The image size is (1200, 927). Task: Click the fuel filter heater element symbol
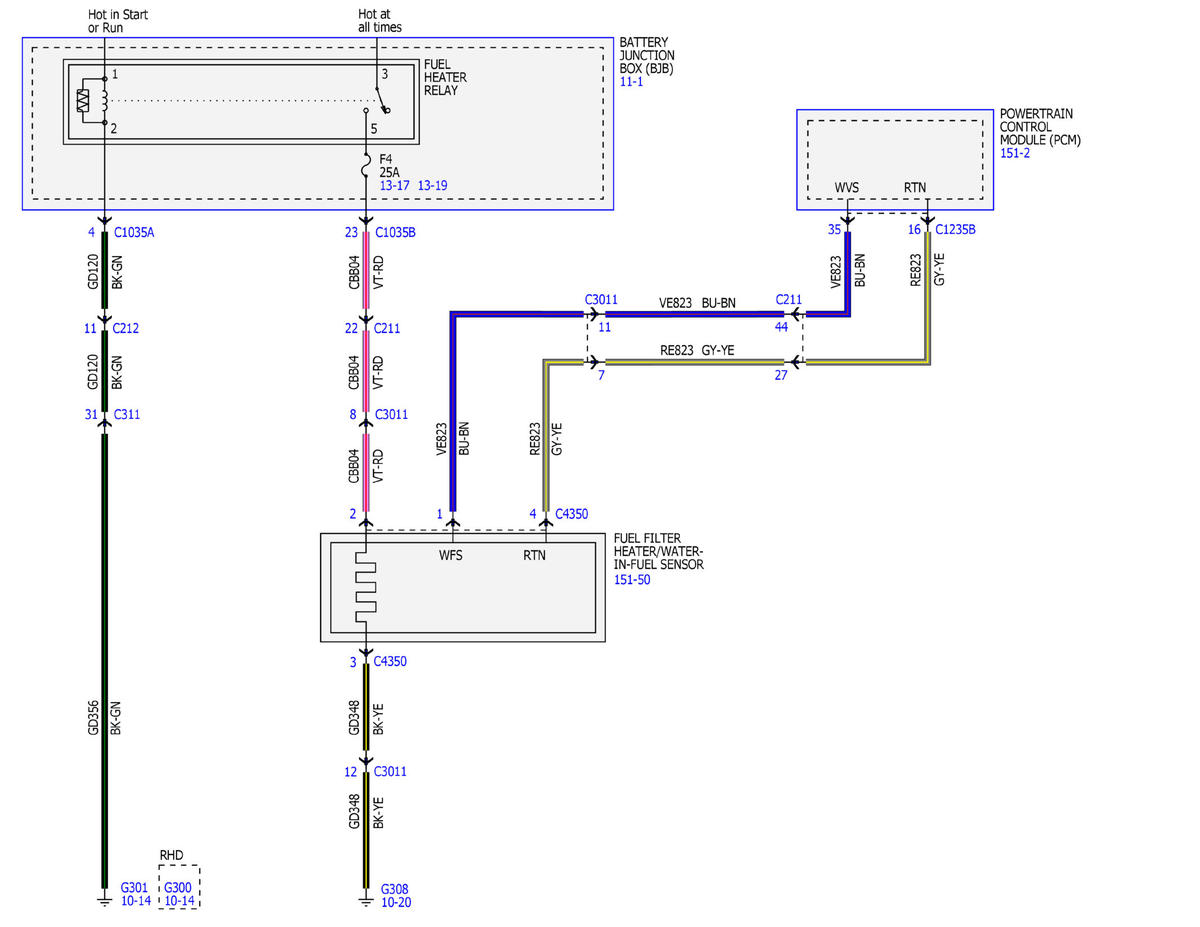[366, 586]
